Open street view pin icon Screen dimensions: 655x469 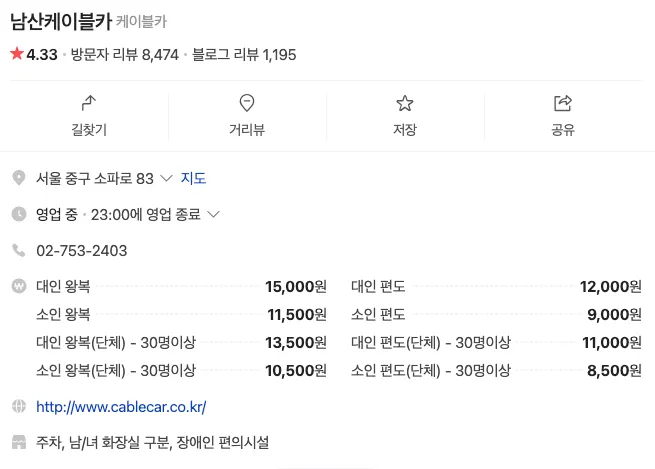[247, 103]
